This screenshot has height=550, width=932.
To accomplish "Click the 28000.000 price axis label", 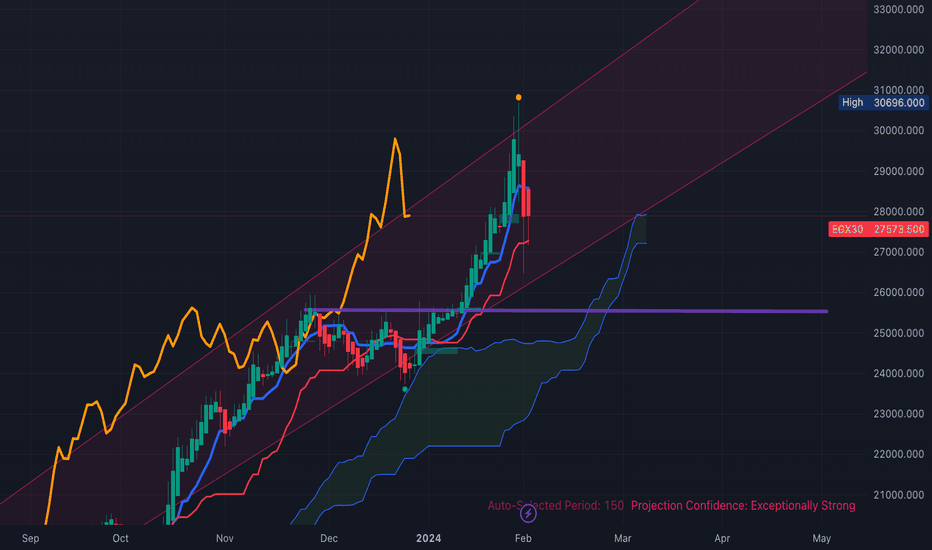I will tap(899, 212).
